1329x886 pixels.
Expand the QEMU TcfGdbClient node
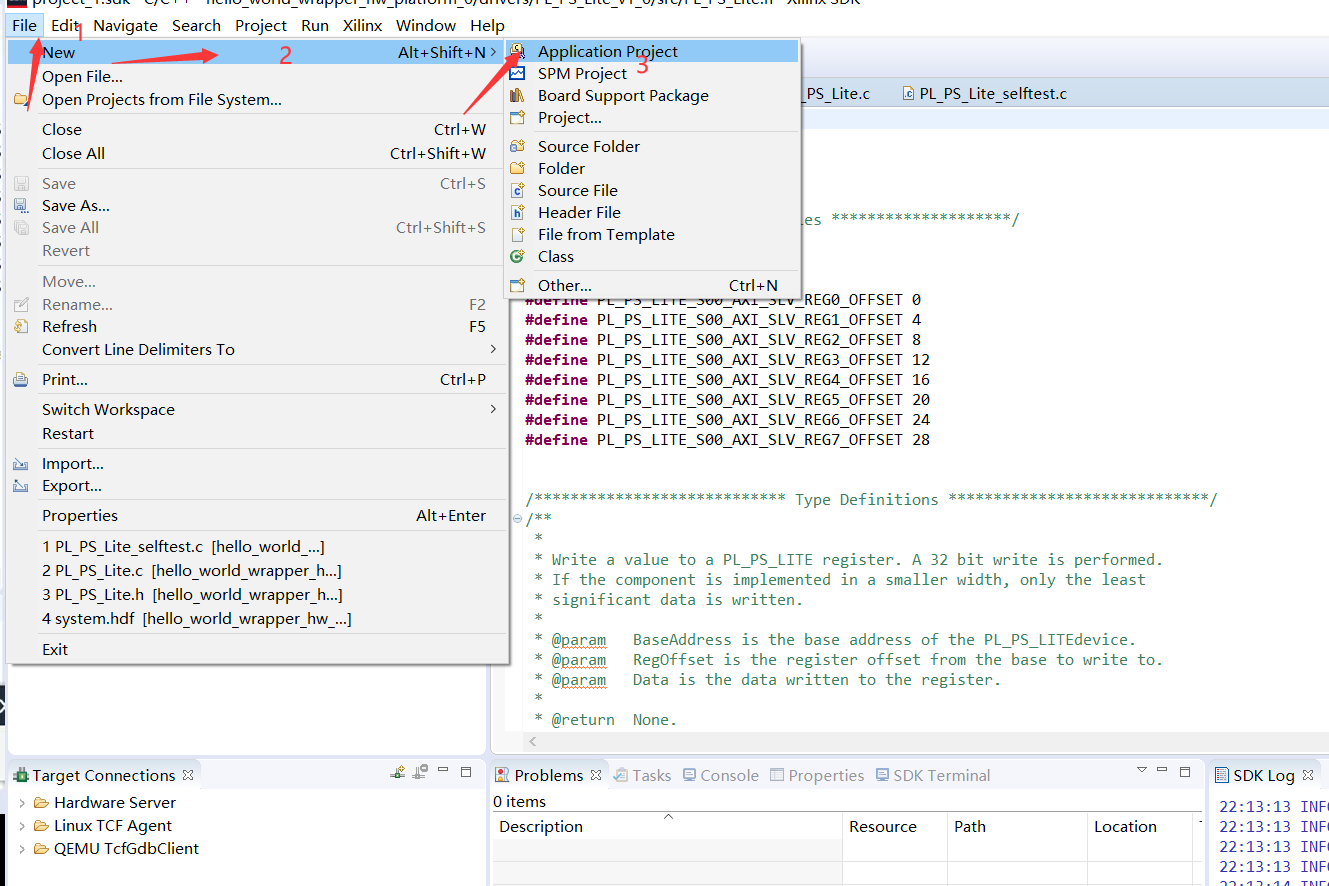[x=22, y=848]
